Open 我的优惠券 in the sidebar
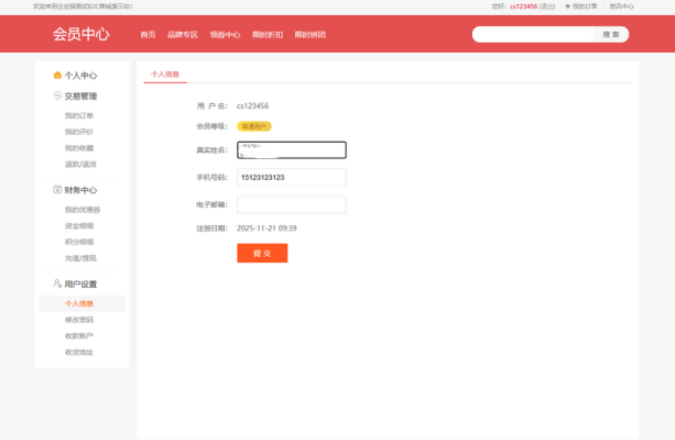 point(83,210)
